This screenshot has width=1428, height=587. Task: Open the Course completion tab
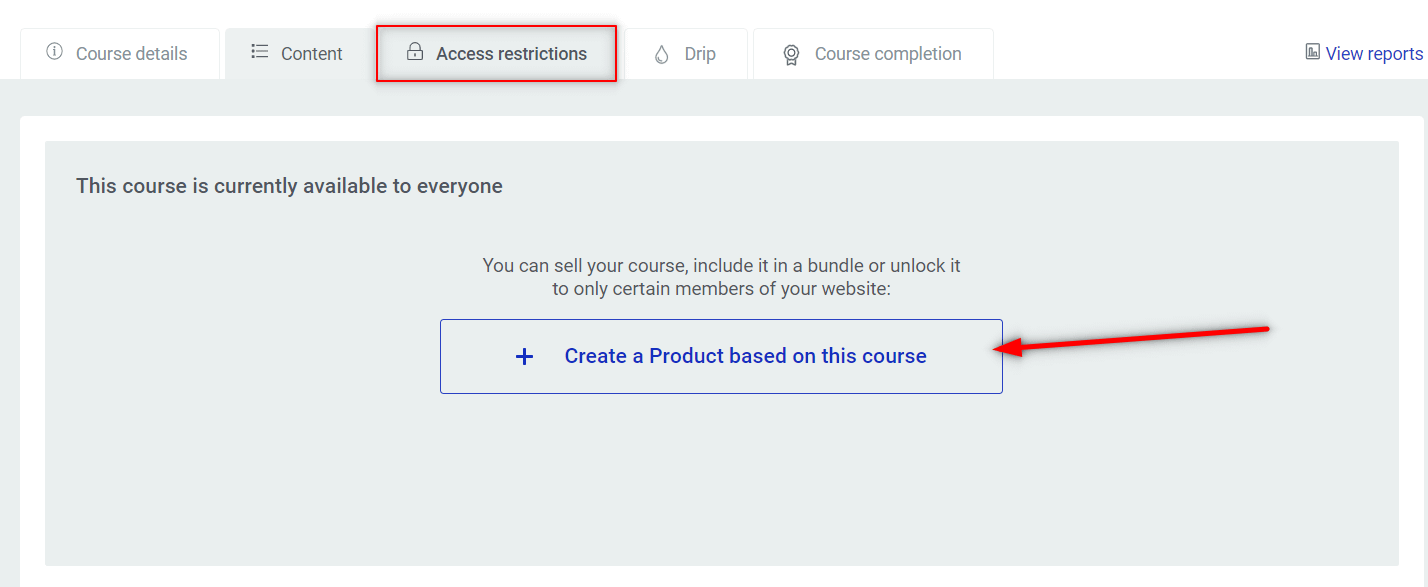coord(873,54)
